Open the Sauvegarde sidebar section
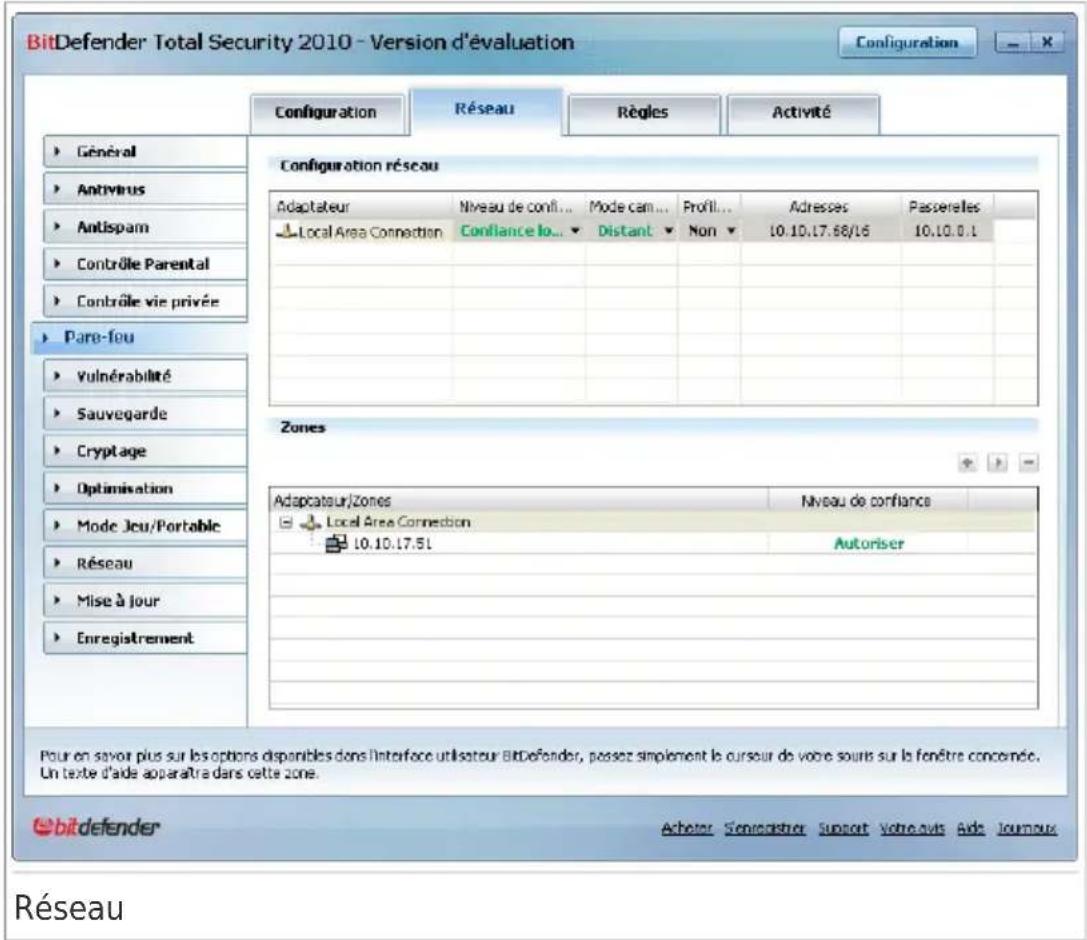Image resolution: width=1087 pixels, height=940 pixels. coord(145,414)
